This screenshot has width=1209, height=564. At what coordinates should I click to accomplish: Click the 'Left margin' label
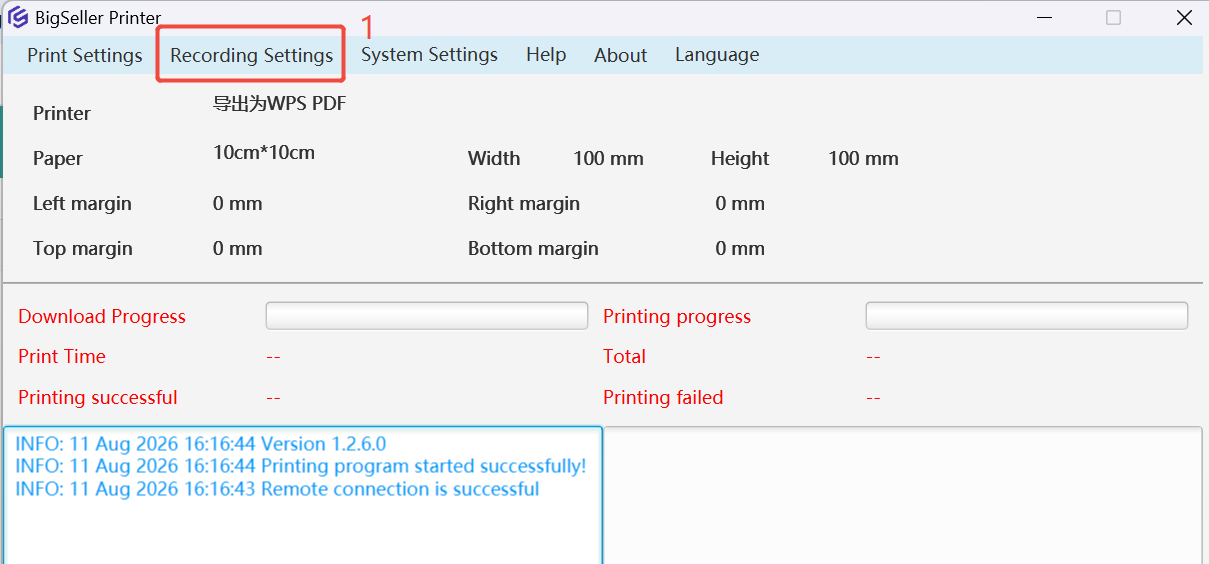click(x=82, y=203)
